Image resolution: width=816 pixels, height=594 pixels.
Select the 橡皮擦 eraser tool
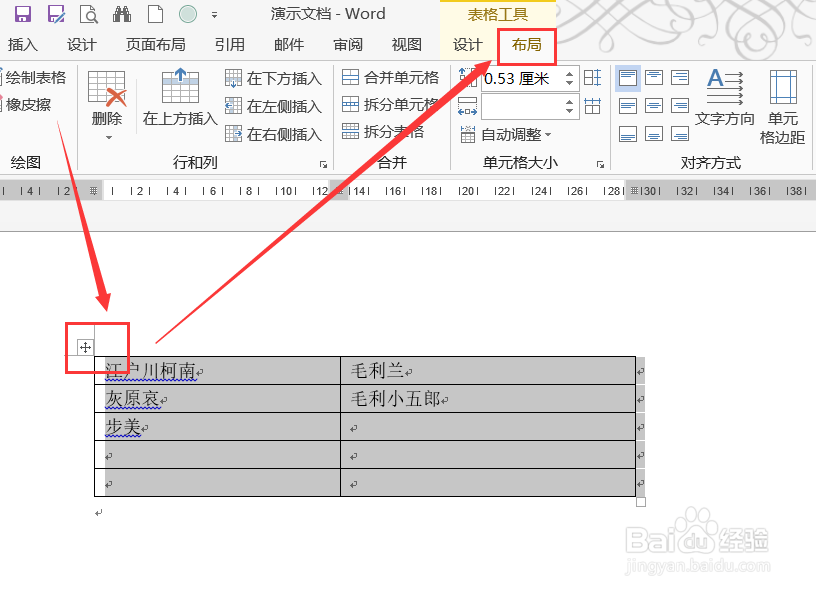tap(26, 105)
